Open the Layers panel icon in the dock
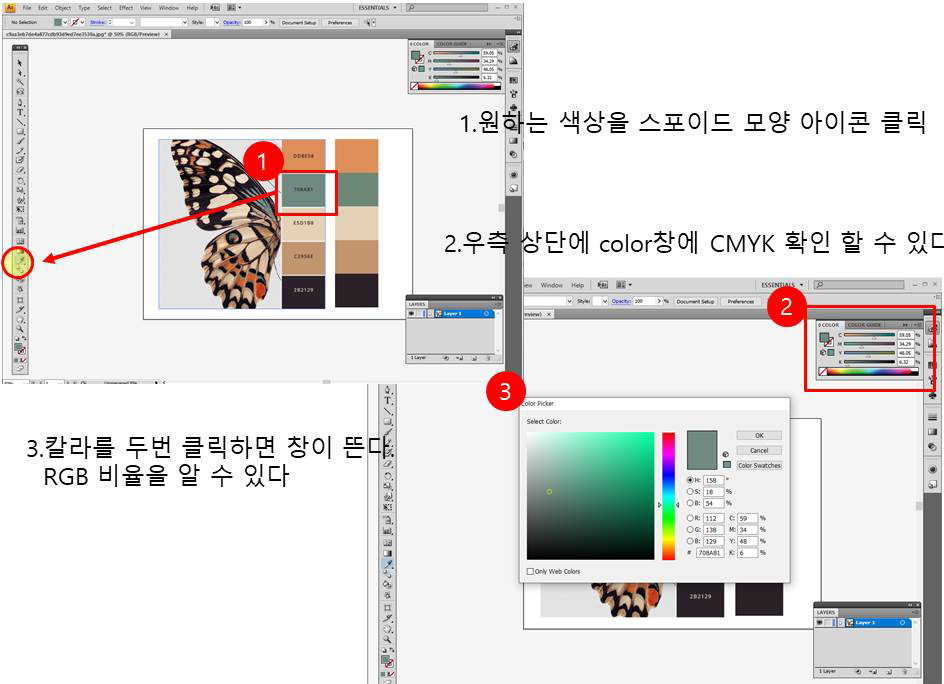 [514, 140]
